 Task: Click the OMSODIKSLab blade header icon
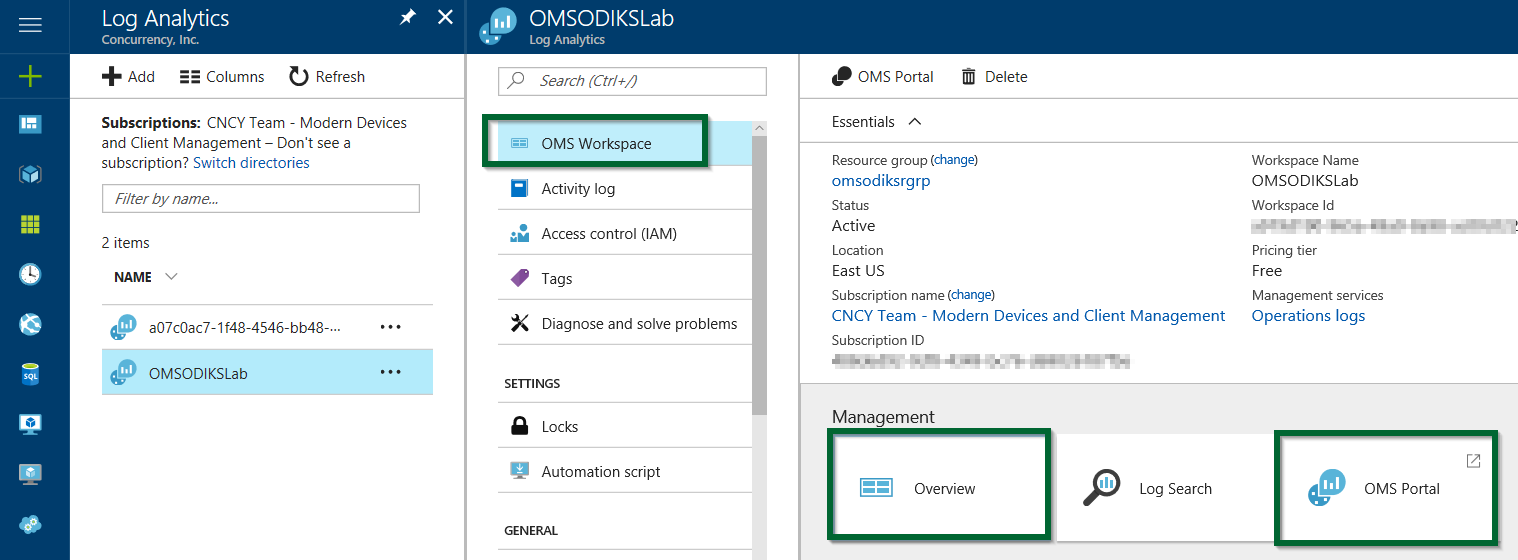(x=498, y=26)
